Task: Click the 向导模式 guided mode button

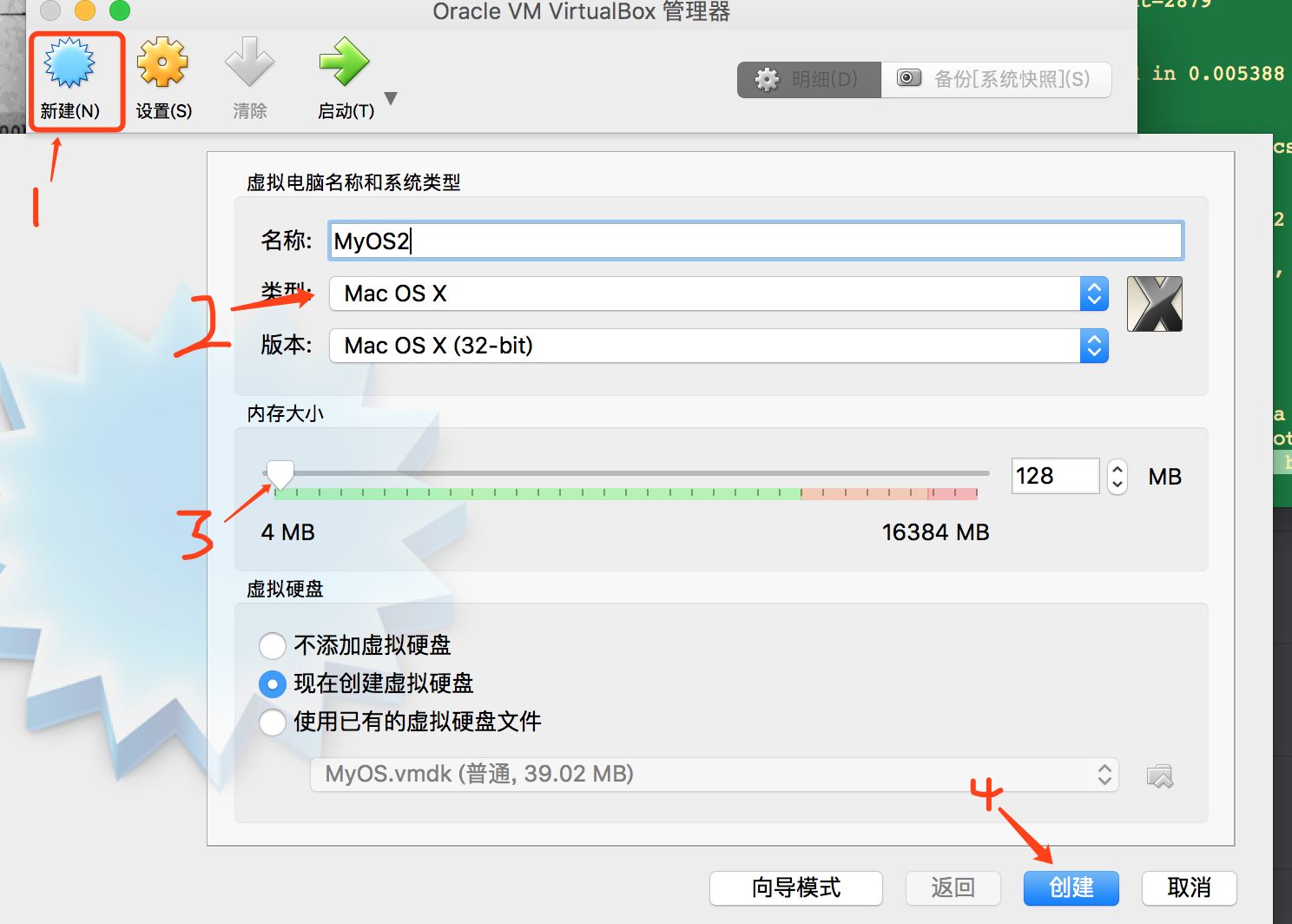Action: click(796, 888)
